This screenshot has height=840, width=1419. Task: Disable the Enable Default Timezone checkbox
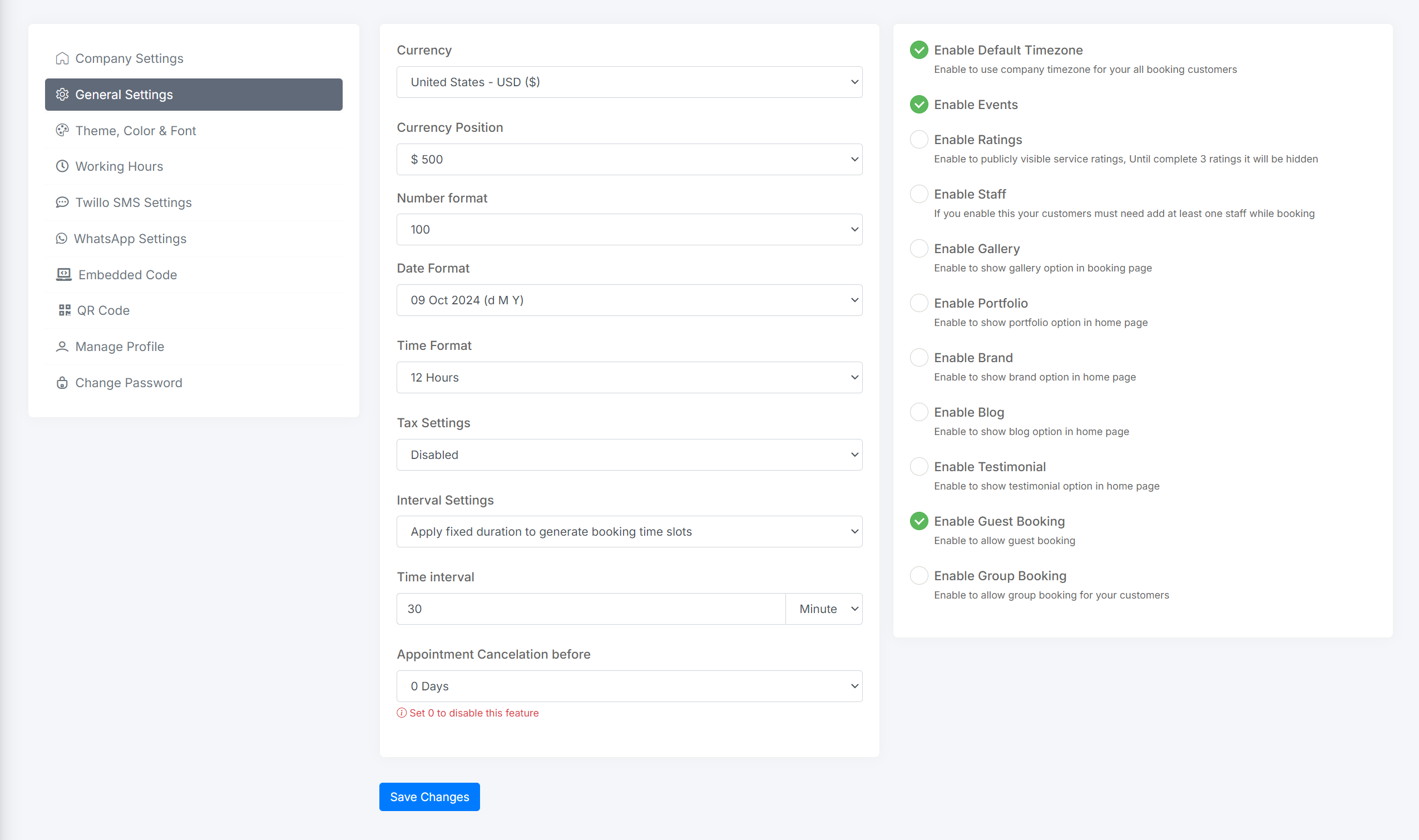[x=918, y=50]
